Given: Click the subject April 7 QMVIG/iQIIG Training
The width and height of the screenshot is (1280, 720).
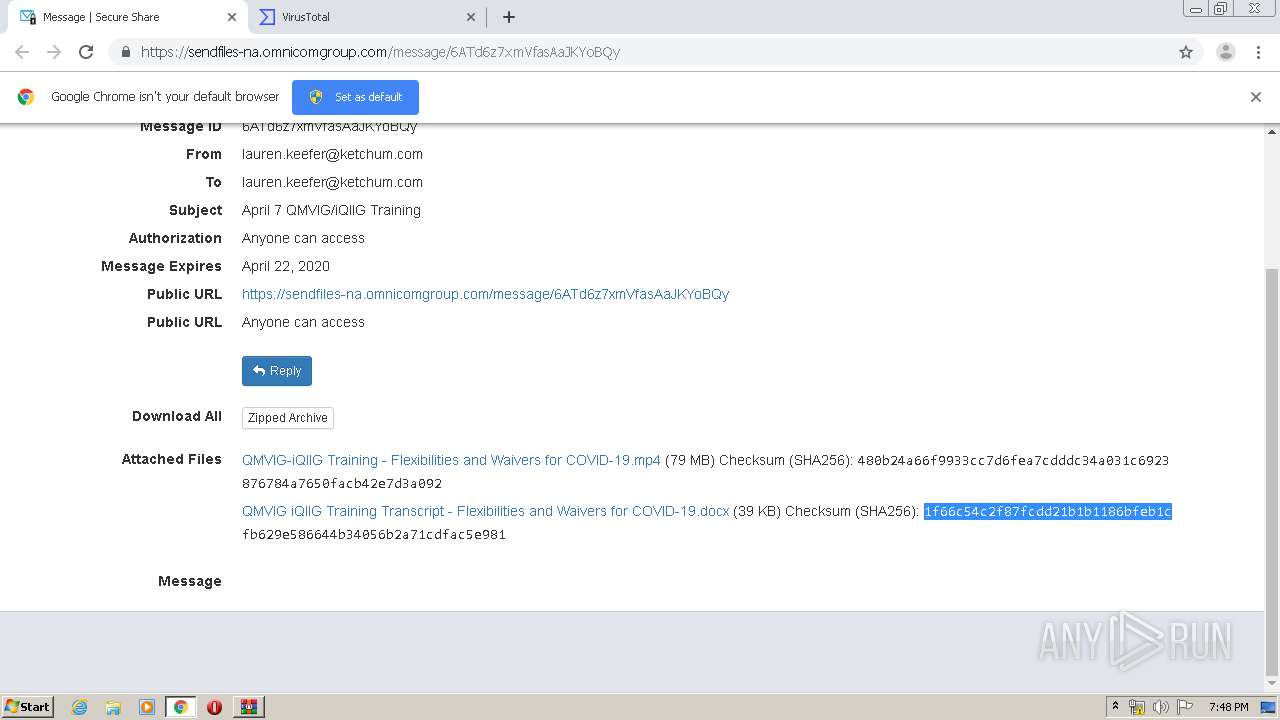Looking at the screenshot, I should (x=331, y=210).
